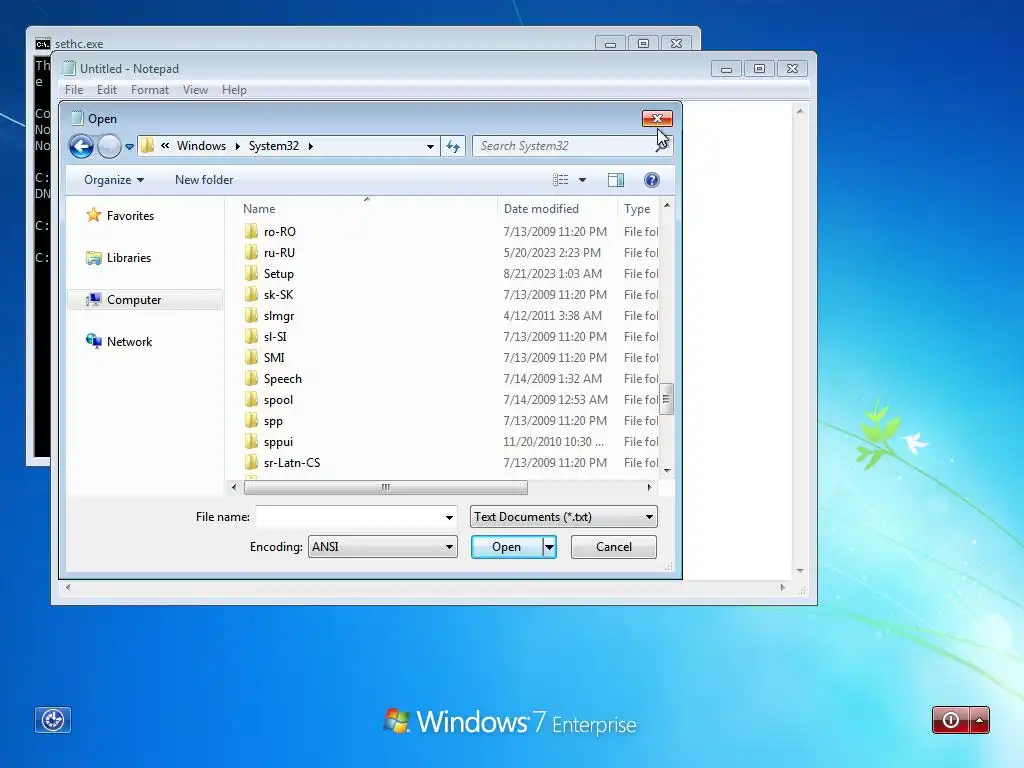
Task: Select the sl-SI folder icon
Action: [251, 336]
